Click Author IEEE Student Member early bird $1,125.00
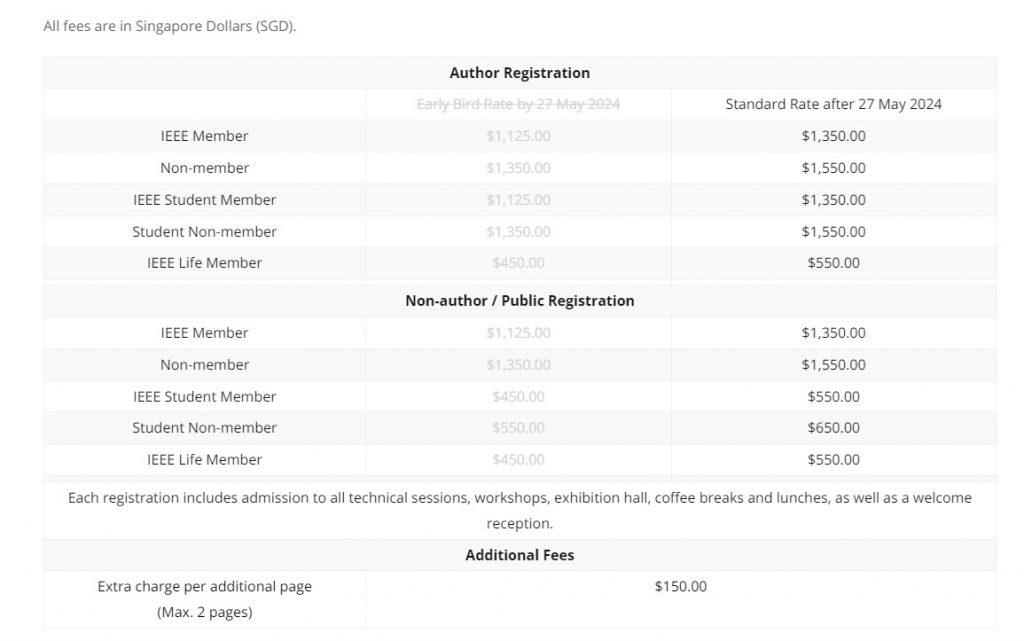1024x641 pixels. coord(518,200)
